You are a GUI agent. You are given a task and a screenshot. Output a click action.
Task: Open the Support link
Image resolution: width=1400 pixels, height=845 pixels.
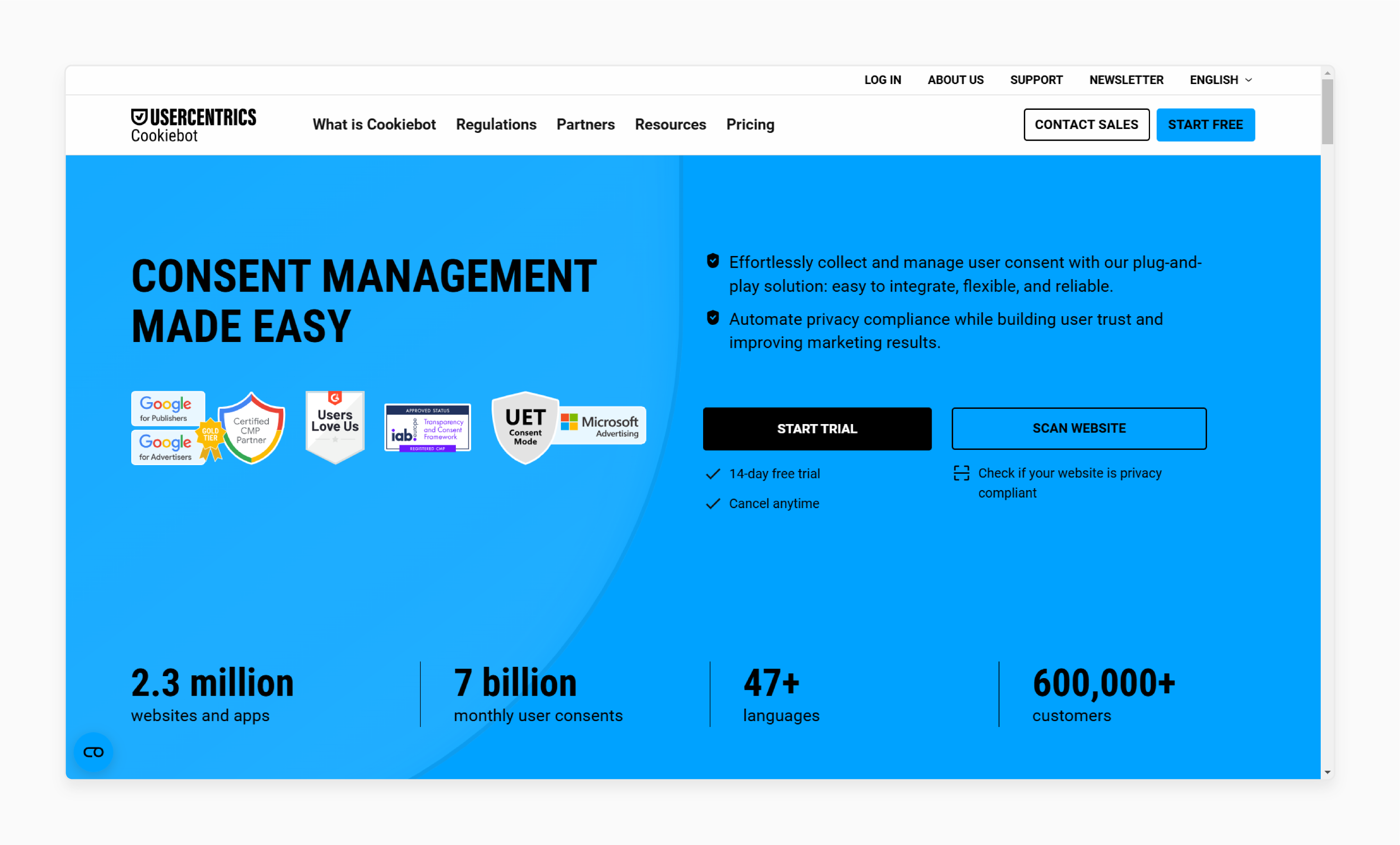[x=1036, y=80]
